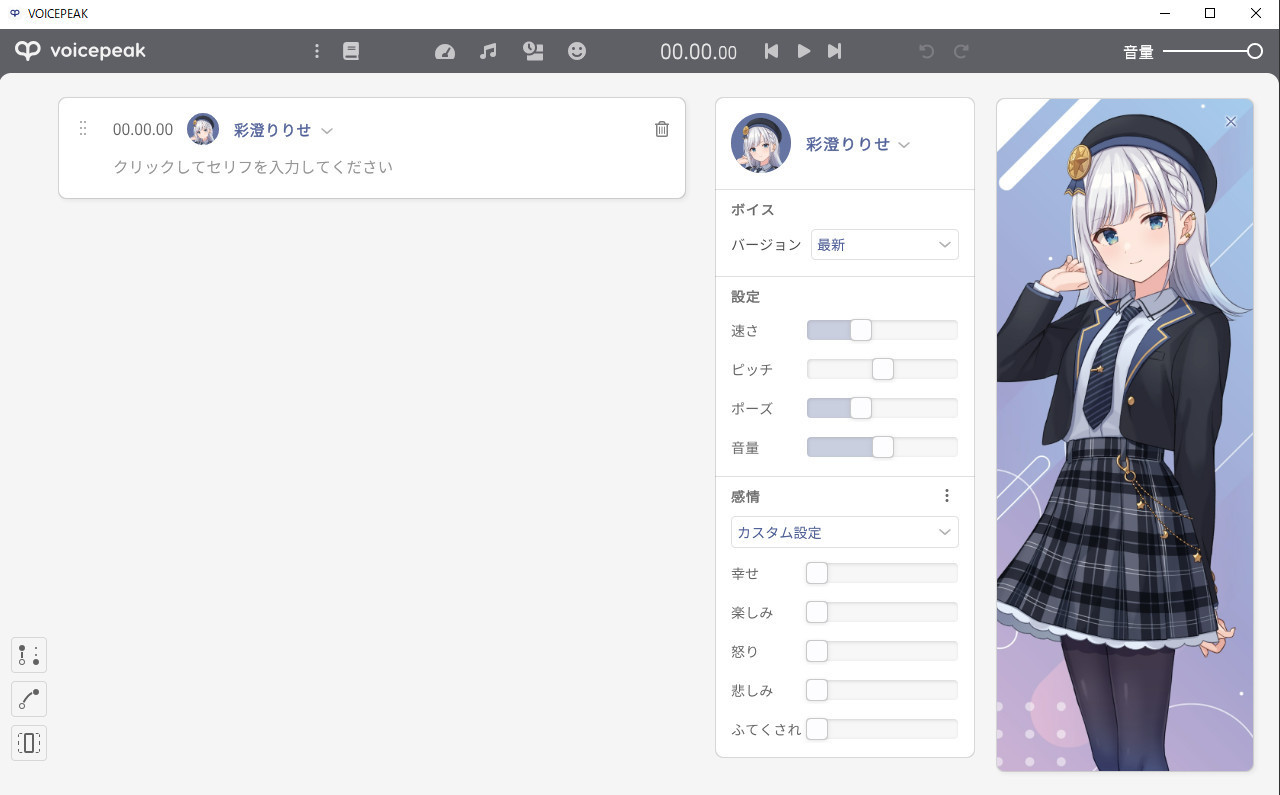Open the カスタム設定 emotion preset dropdown
The width and height of the screenshot is (1280, 795).
844,532
